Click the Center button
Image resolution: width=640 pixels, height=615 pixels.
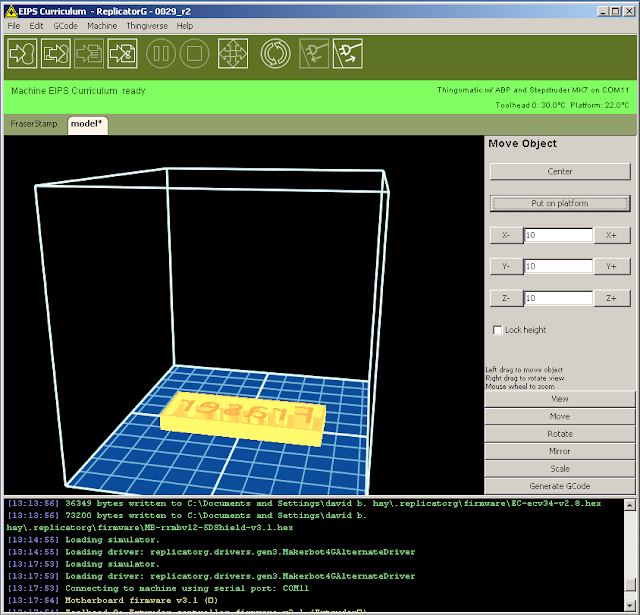point(560,171)
